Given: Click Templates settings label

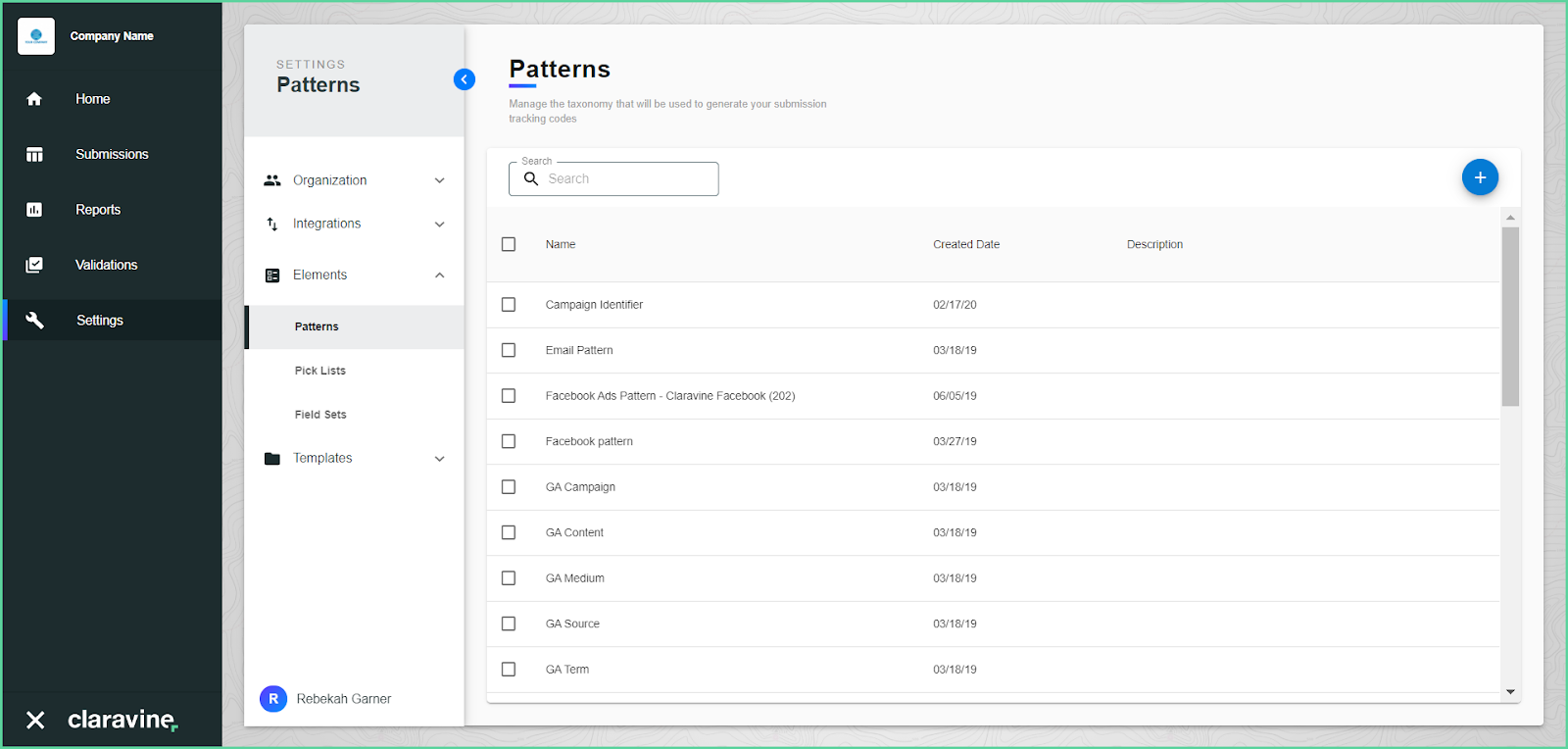Looking at the screenshot, I should 322,458.
